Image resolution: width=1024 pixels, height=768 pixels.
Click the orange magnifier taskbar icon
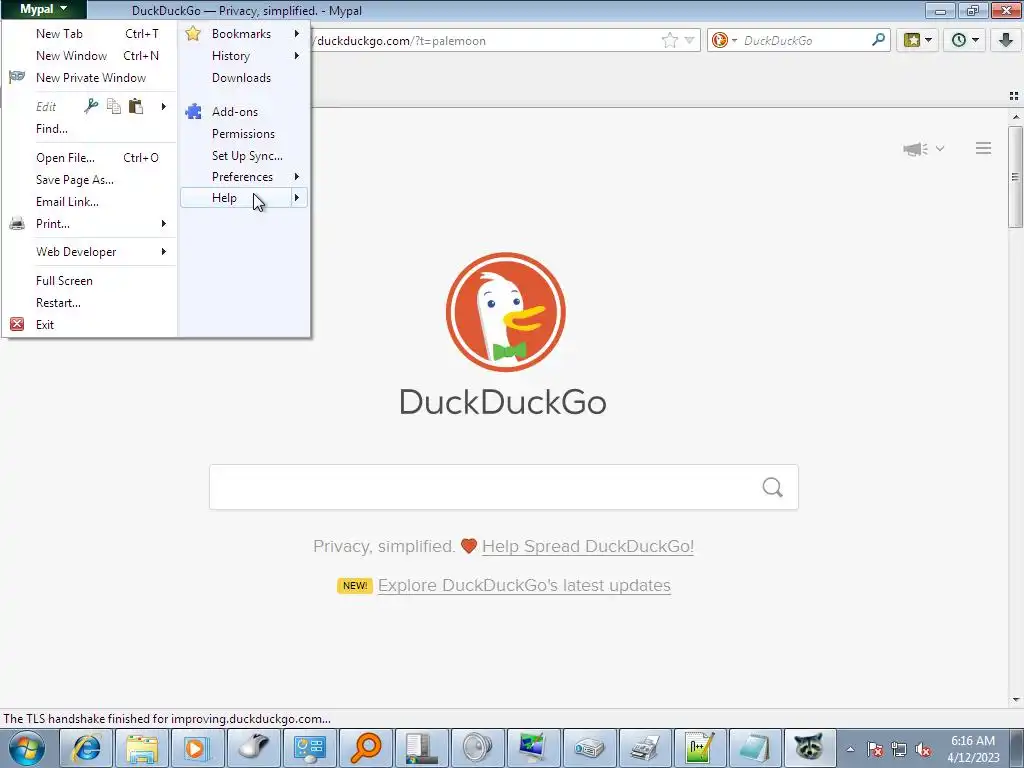pyautogui.click(x=365, y=748)
